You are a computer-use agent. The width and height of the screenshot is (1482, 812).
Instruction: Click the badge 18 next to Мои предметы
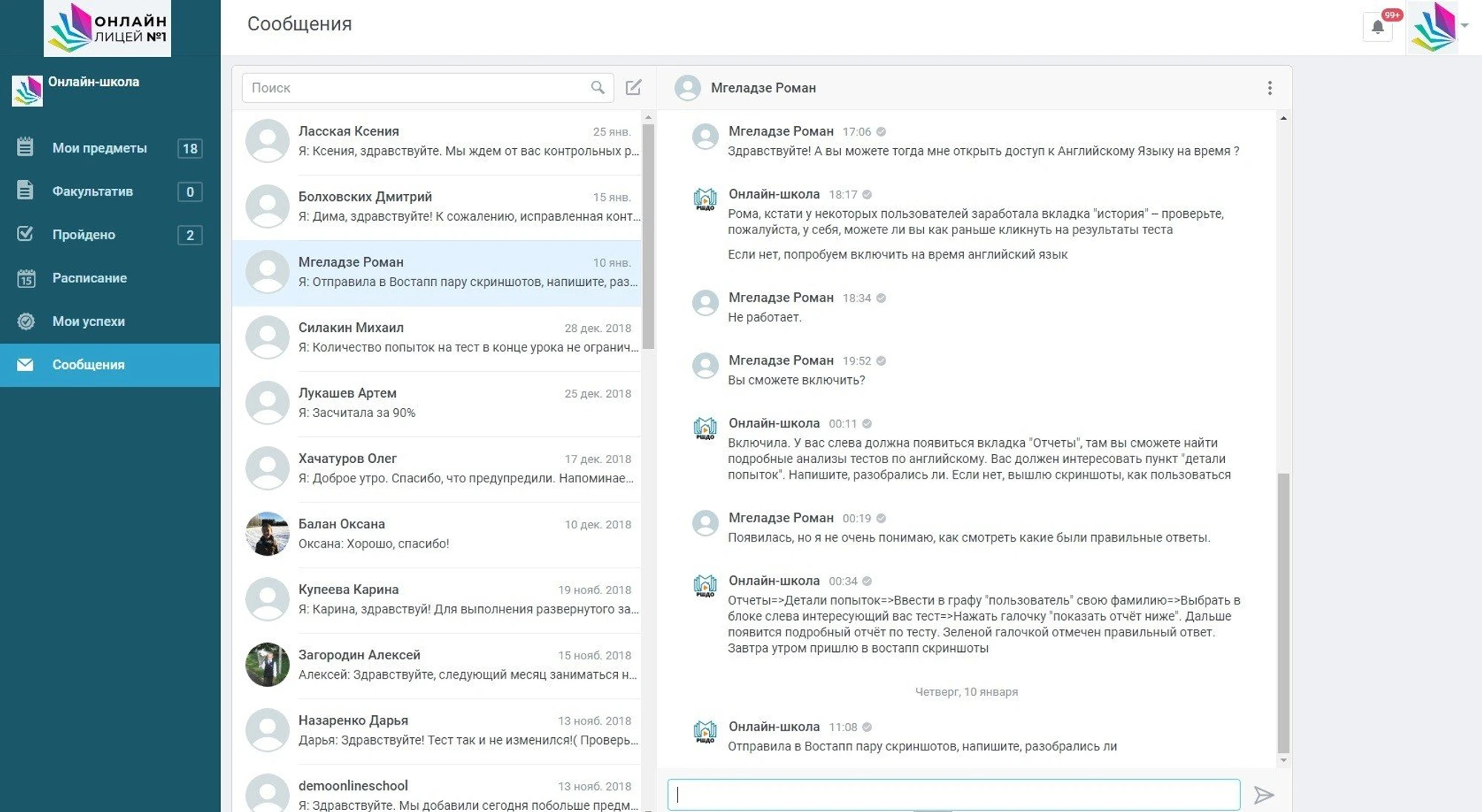tap(190, 148)
